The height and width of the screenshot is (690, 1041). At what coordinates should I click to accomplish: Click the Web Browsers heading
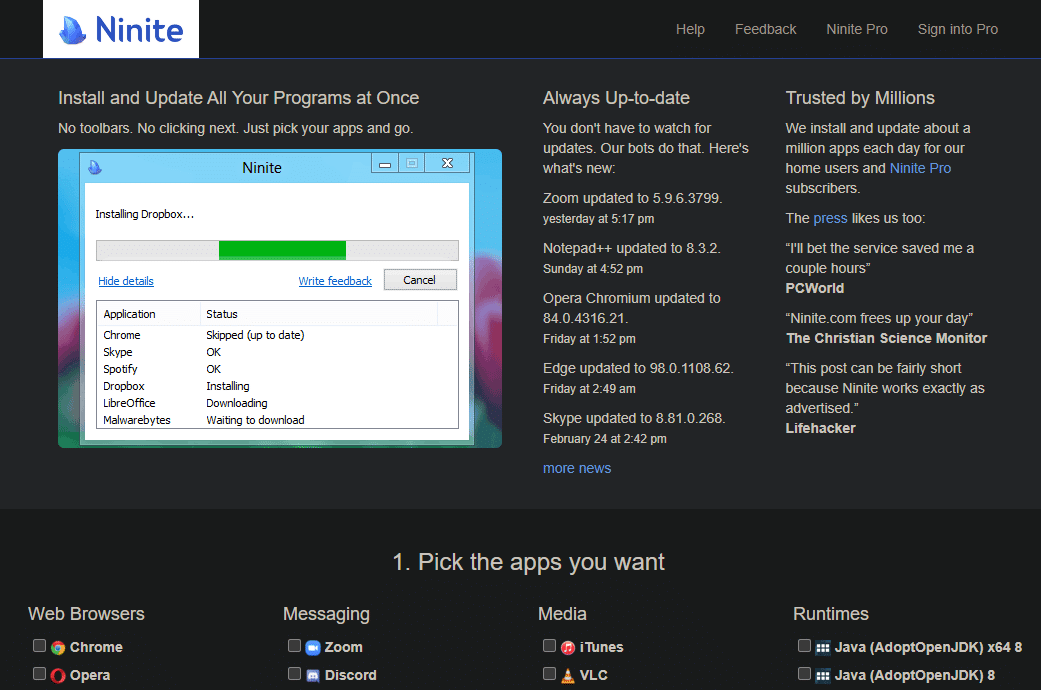pos(86,614)
